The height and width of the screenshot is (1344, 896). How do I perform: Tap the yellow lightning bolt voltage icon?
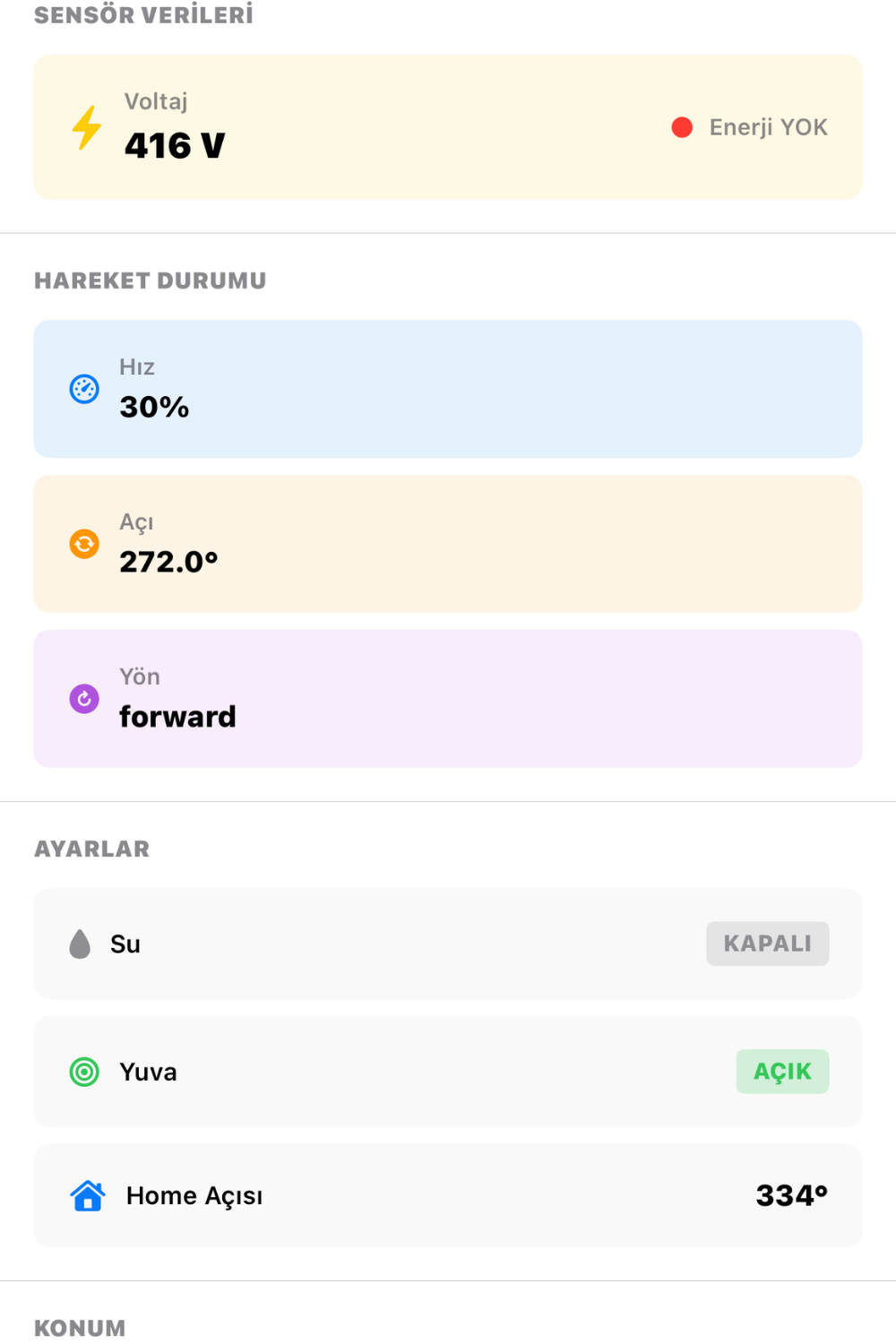coord(87,127)
